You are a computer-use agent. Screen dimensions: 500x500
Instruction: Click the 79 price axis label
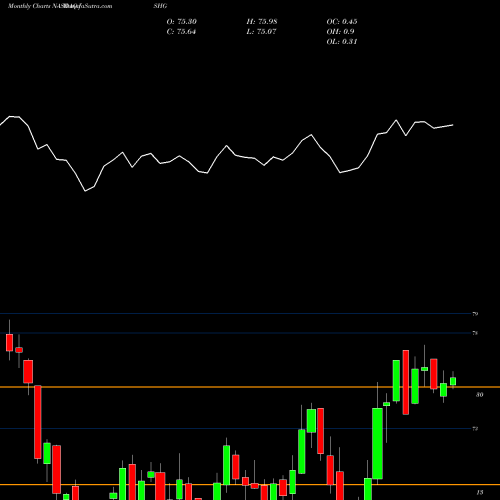point(475,314)
